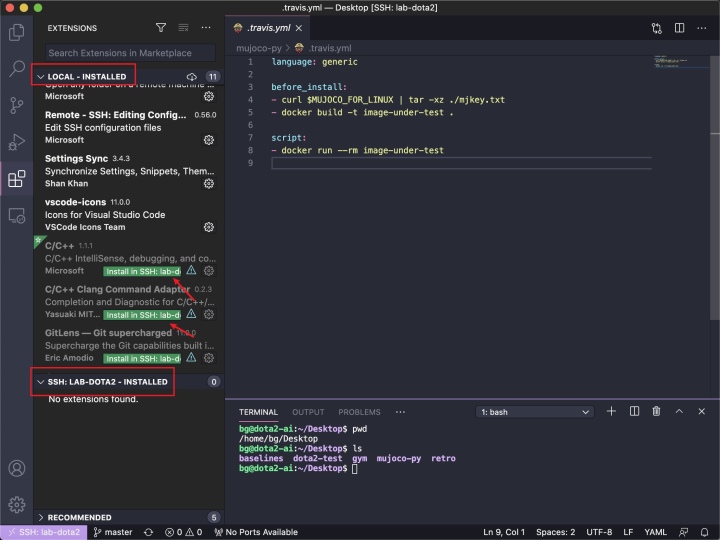Maximize the terminal panel size
Screen dimensions: 720x540
point(679,411)
